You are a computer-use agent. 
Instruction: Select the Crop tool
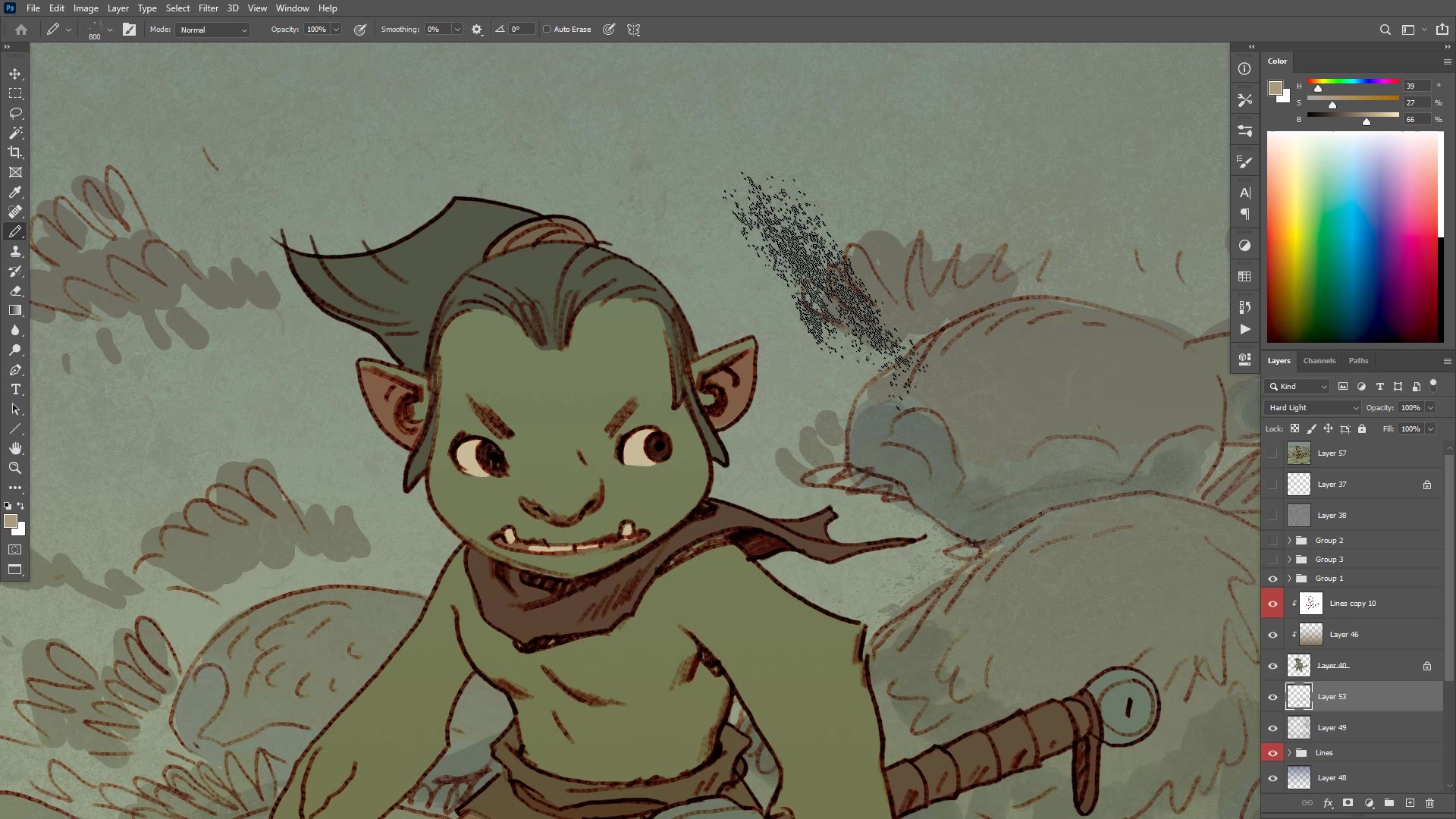pyautogui.click(x=15, y=152)
